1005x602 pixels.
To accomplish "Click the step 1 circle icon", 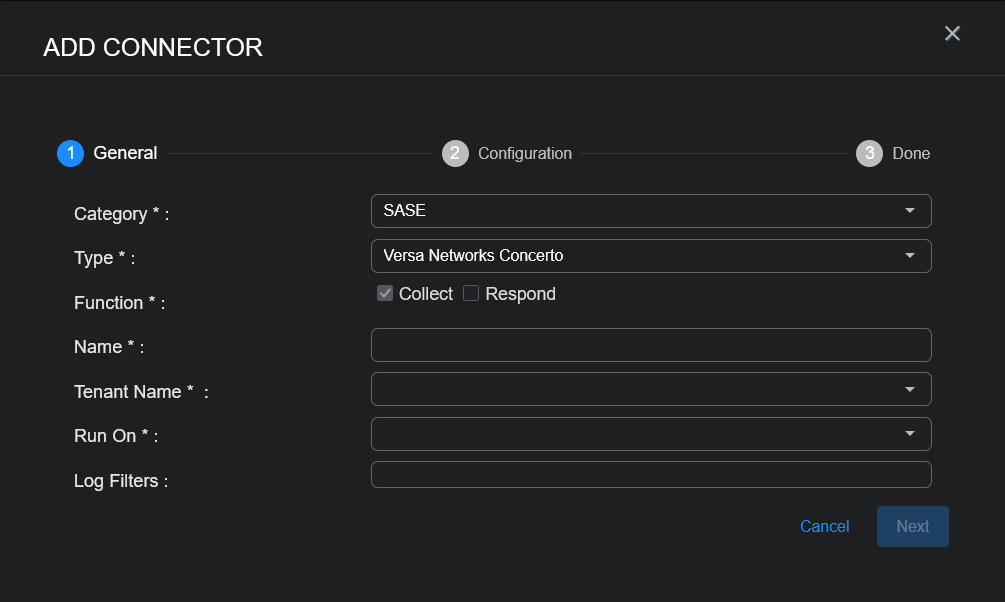I will click(x=70, y=153).
